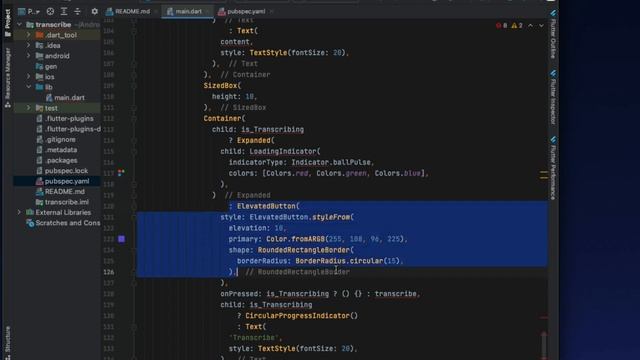The image size is (640, 360).
Task: Click the .dart_tool folder icon
Action: click(40, 35)
